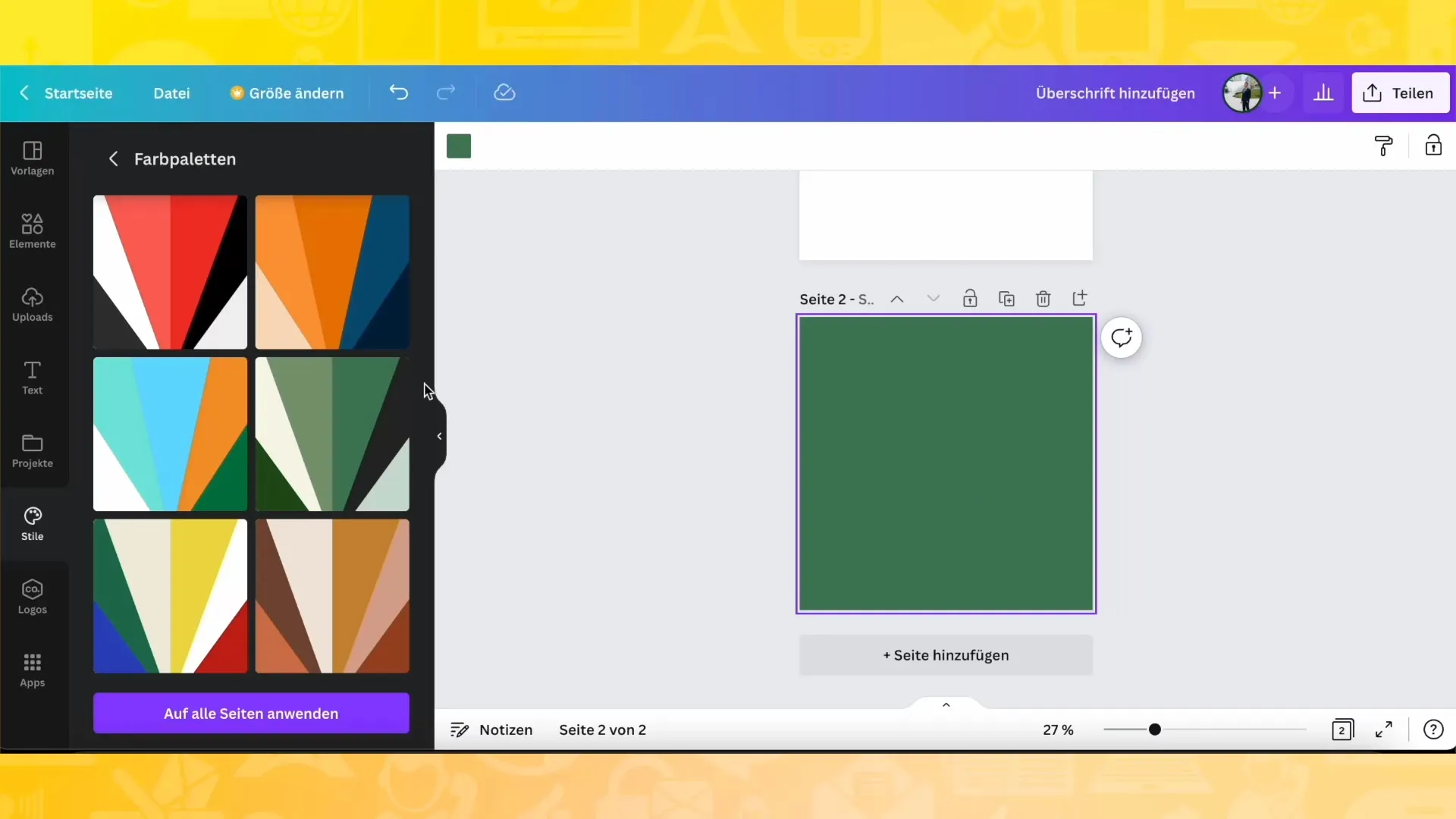Collapse the Farbpaletten left panel

(439, 436)
